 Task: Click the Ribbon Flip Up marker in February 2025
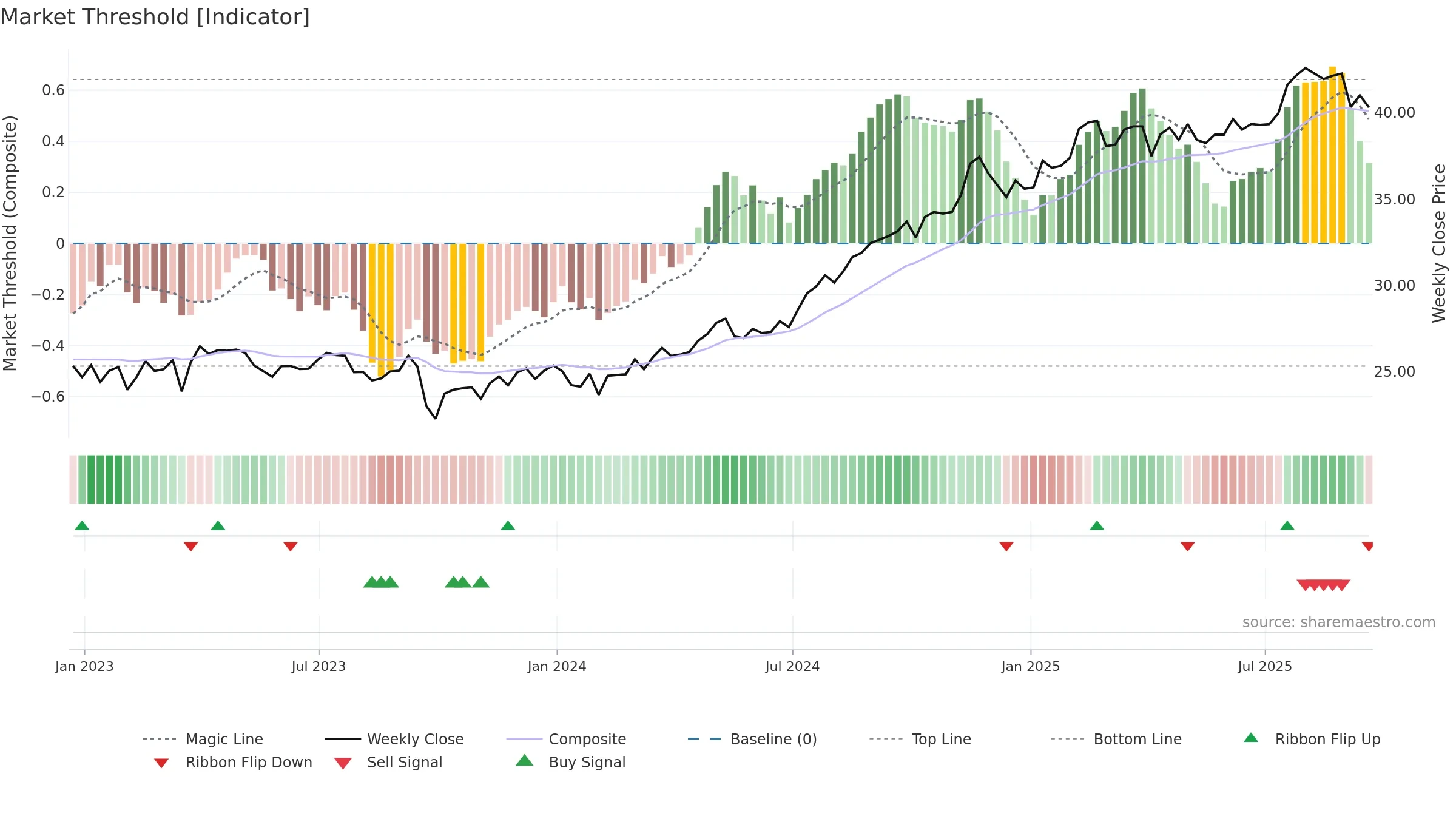tap(1097, 525)
